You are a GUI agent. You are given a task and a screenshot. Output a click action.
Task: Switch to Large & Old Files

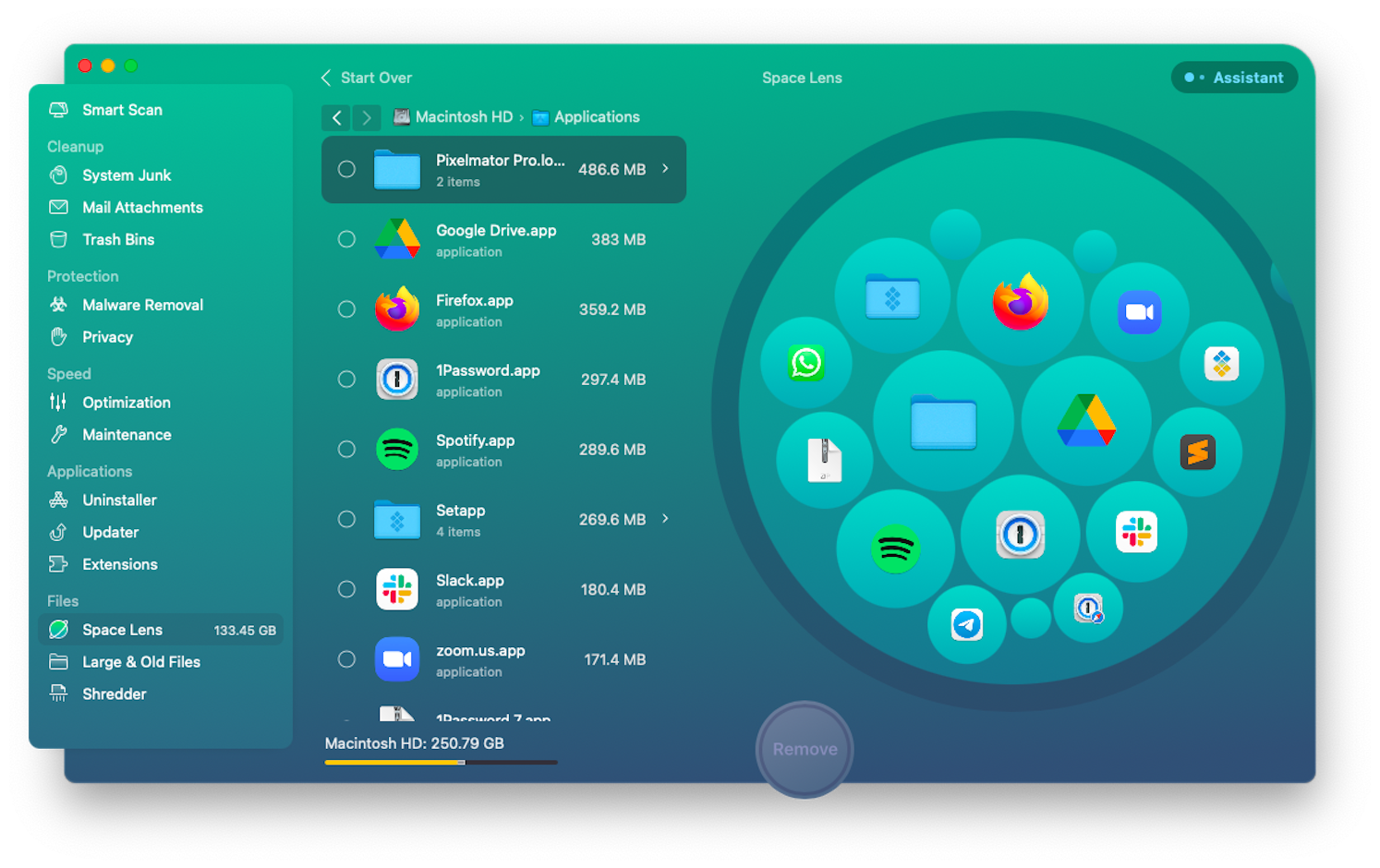[x=140, y=662]
